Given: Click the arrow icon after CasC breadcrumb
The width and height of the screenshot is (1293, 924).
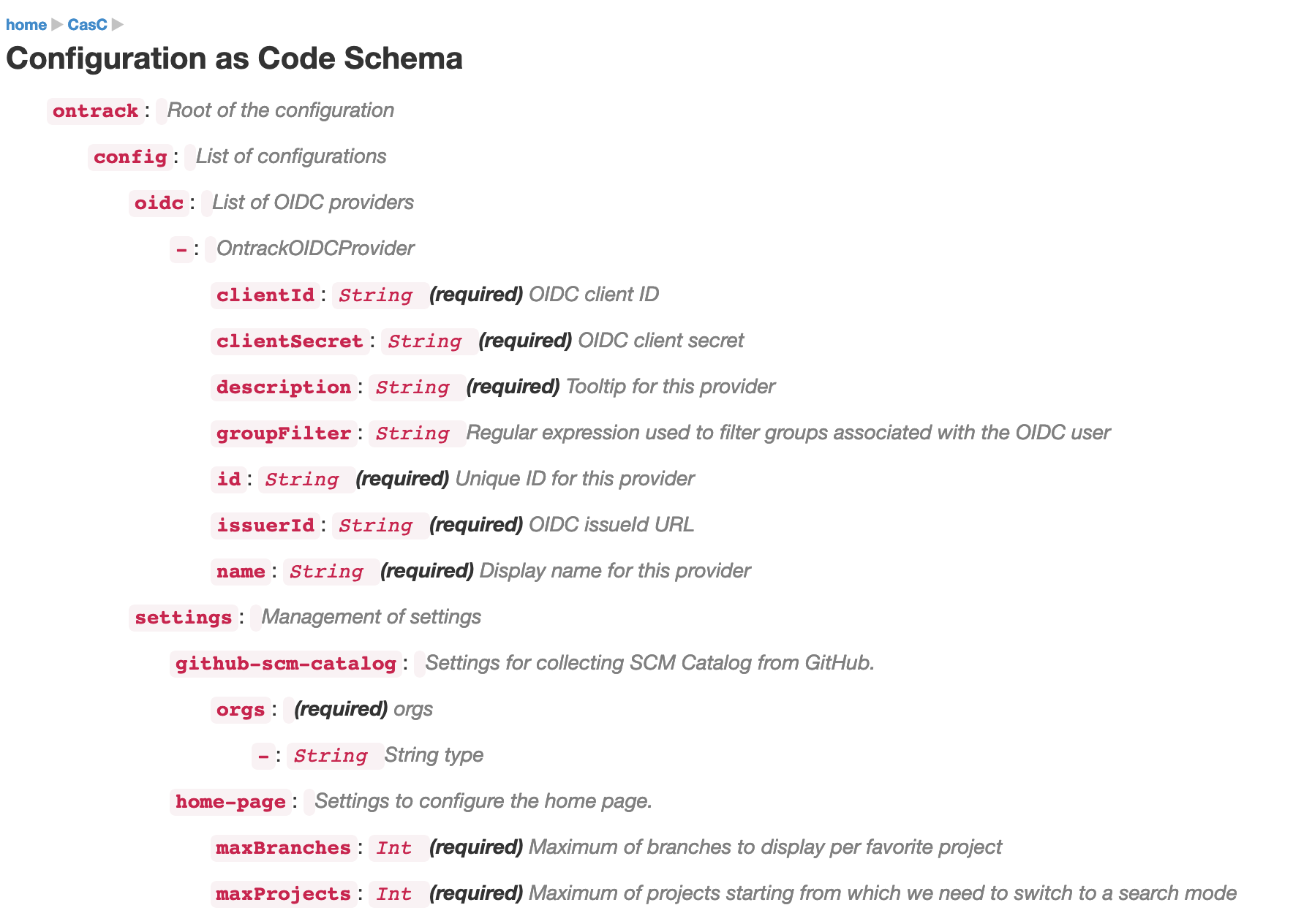Looking at the screenshot, I should 117,25.
